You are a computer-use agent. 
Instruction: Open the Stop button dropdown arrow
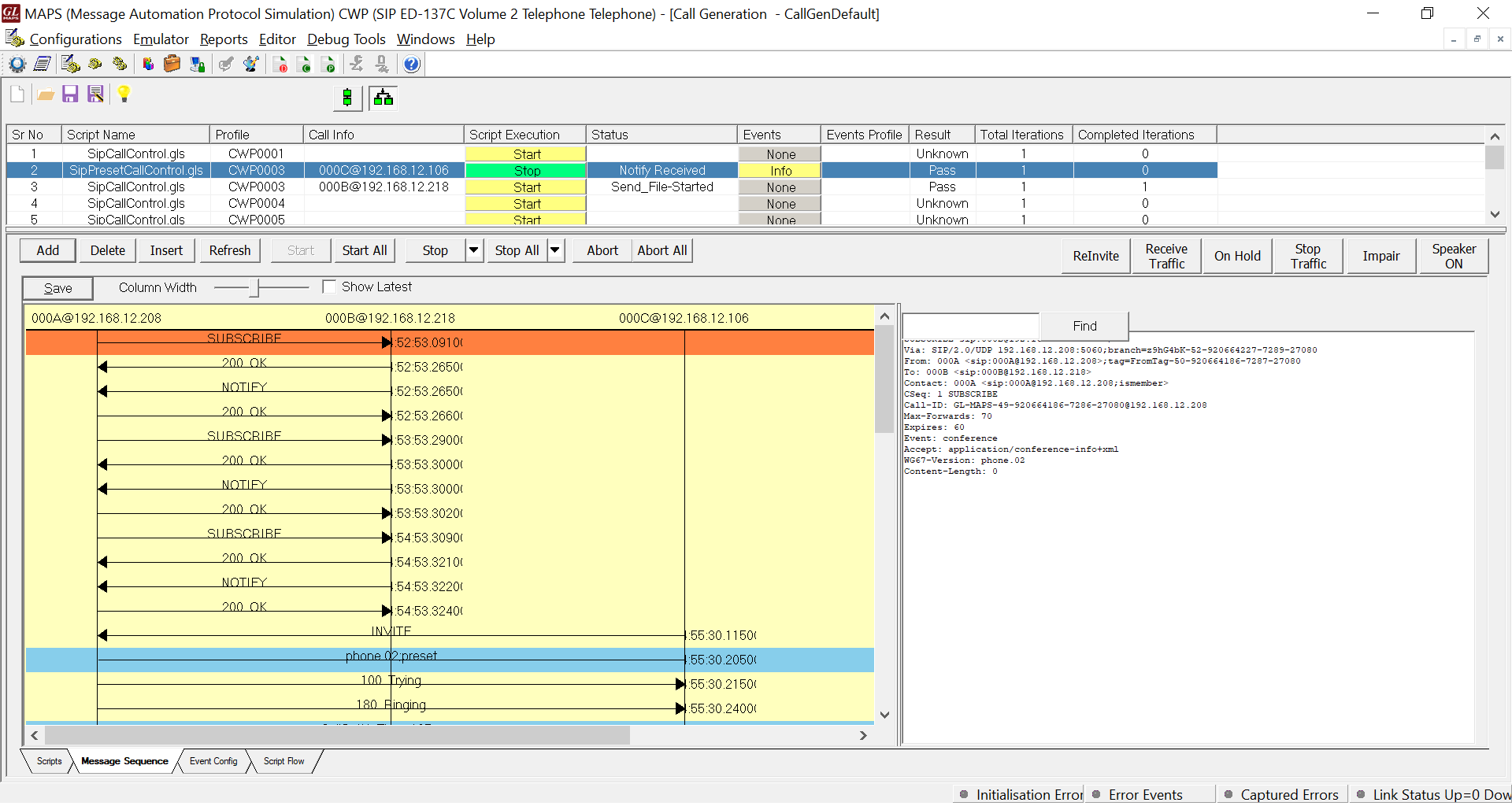point(474,250)
